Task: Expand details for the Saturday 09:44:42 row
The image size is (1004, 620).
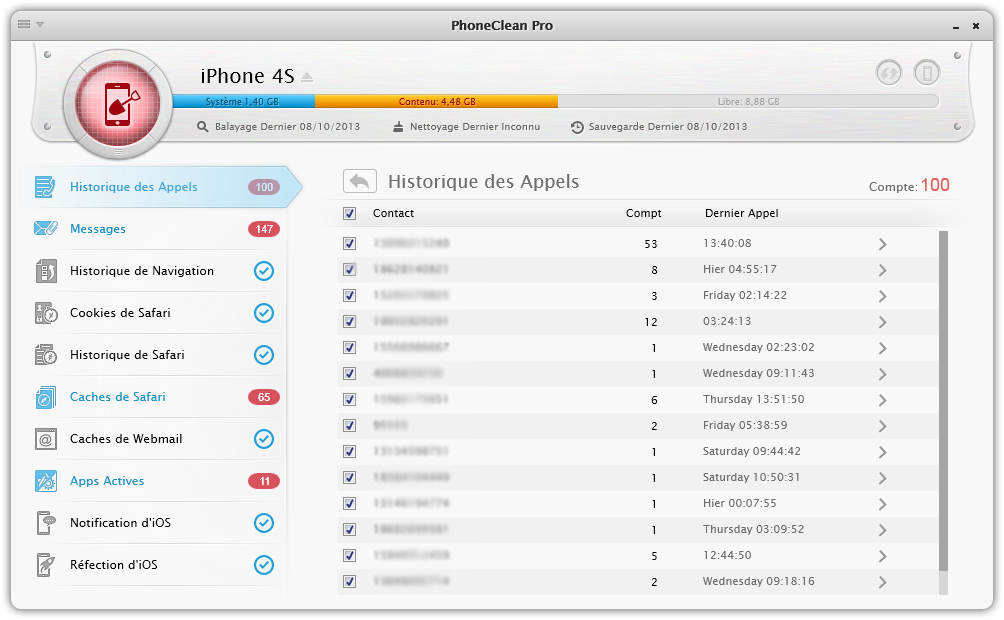Action: tap(882, 452)
